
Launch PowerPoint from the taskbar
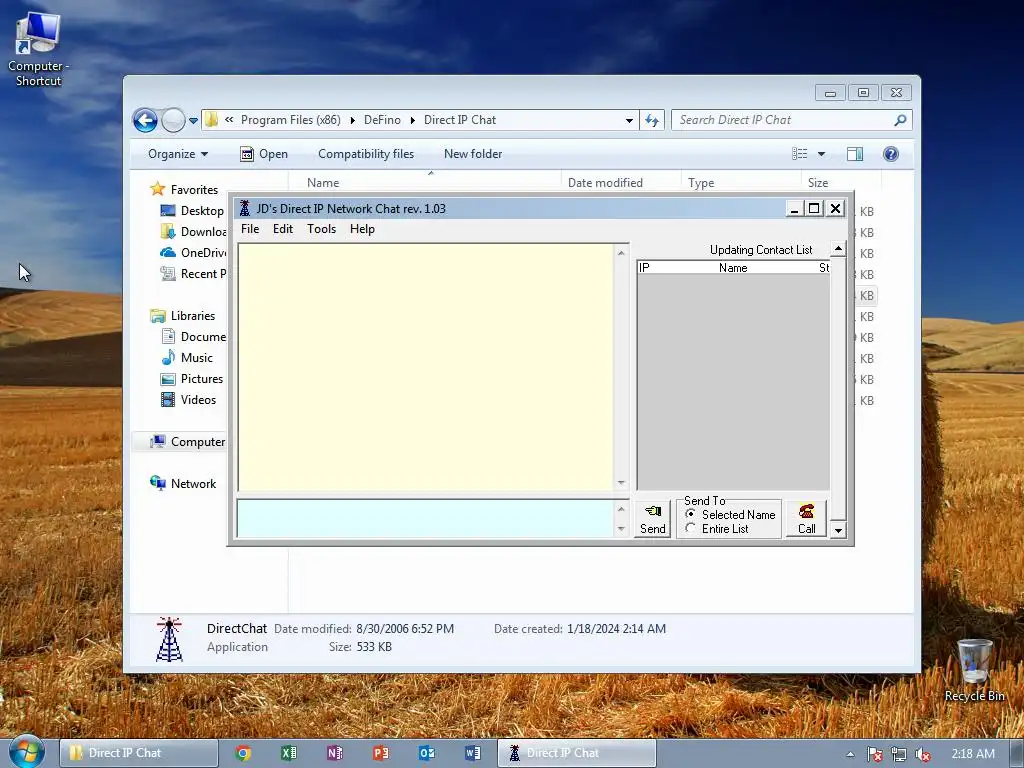coord(381,753)
